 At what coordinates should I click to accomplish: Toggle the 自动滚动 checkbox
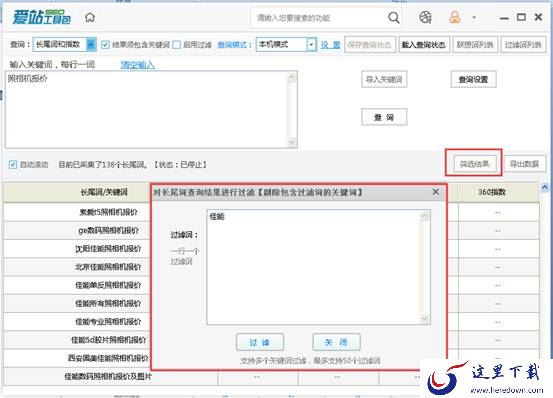(x=13, y=165)
